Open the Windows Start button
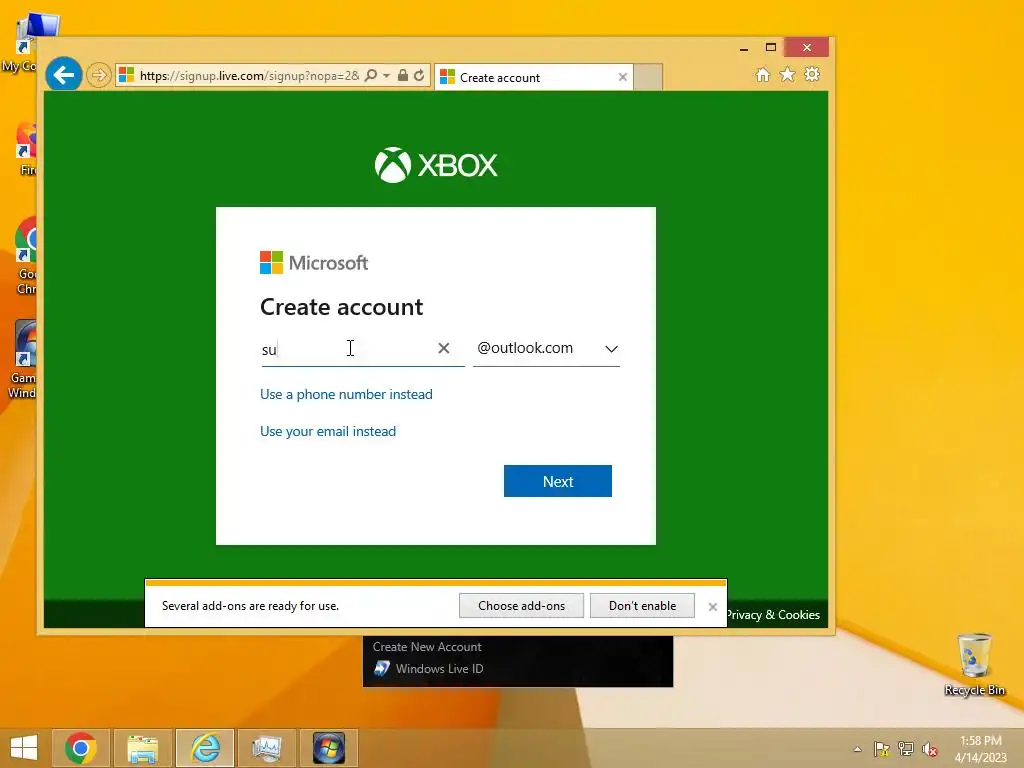Image resolution: width=1024 pixels, height=768 pixels. pos(24,748)
